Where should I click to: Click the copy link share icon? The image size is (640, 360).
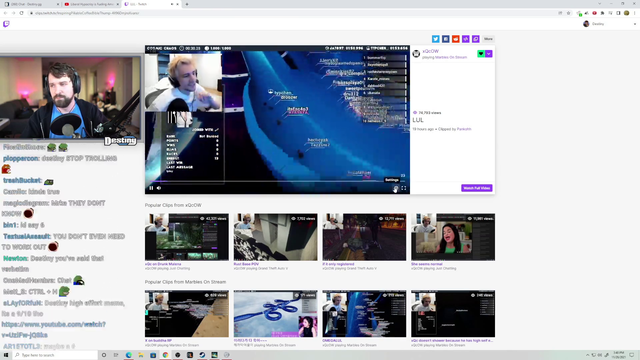pyautogui.click(x=476, y=39)
